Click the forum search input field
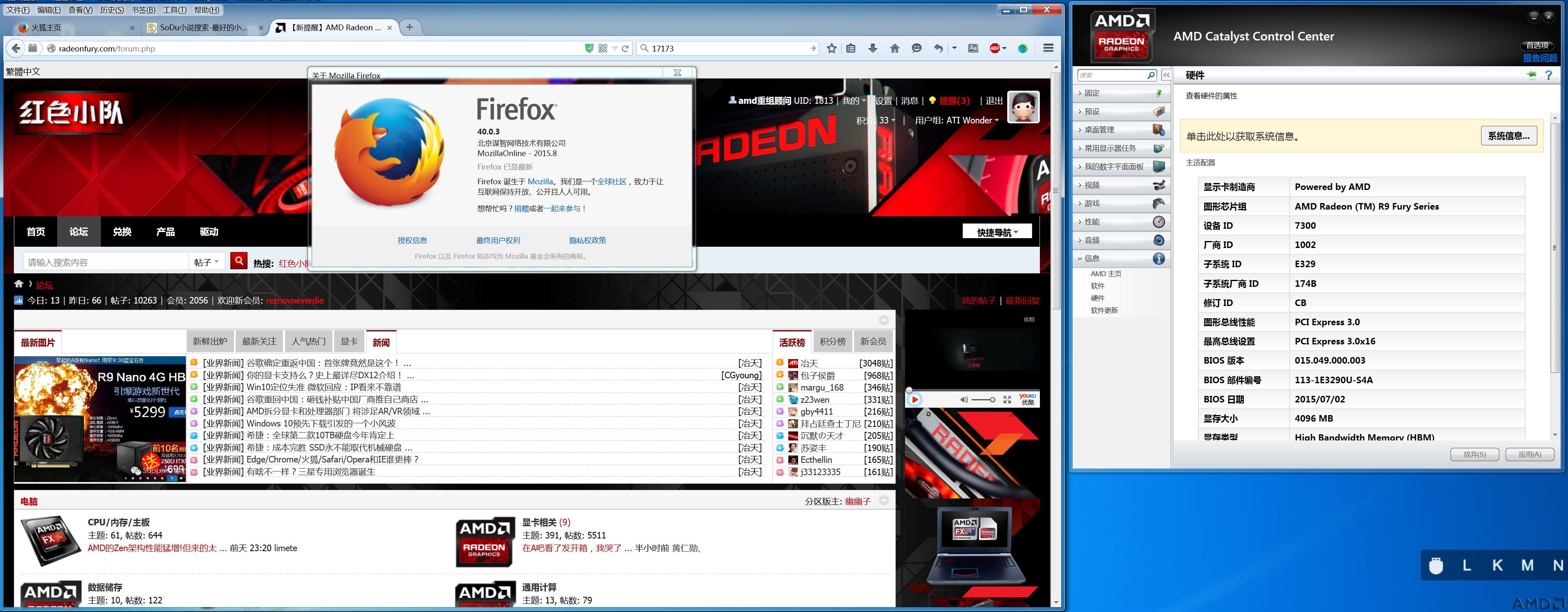The width and height of the screenshot is (1568, 612). click(106, 262)
